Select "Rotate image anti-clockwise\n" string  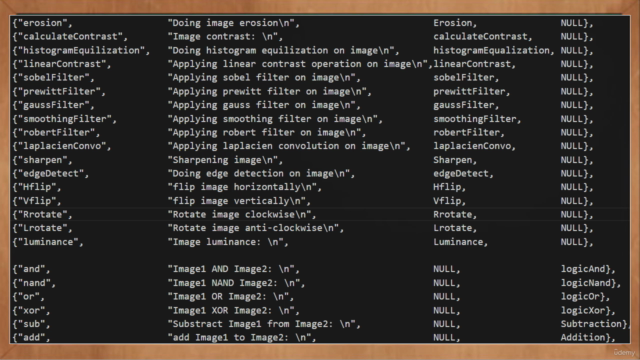coord(253,228)
